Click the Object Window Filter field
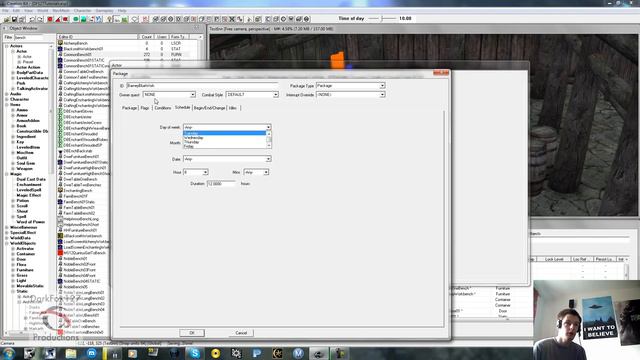Screen dimensions: 640x360 point(29,37)
